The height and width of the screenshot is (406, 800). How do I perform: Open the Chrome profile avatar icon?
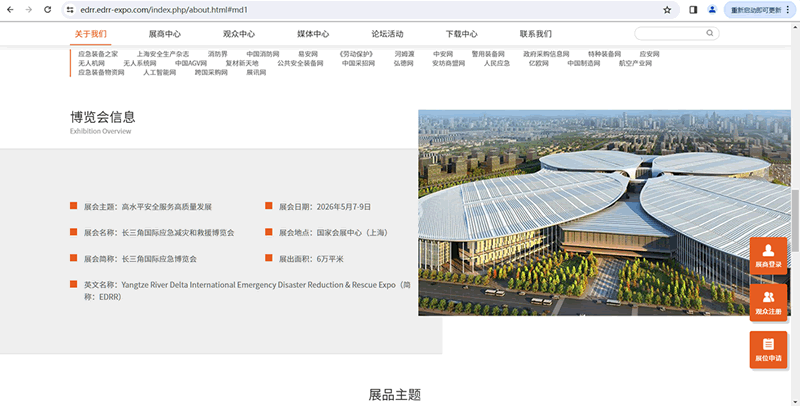point(712,9)
